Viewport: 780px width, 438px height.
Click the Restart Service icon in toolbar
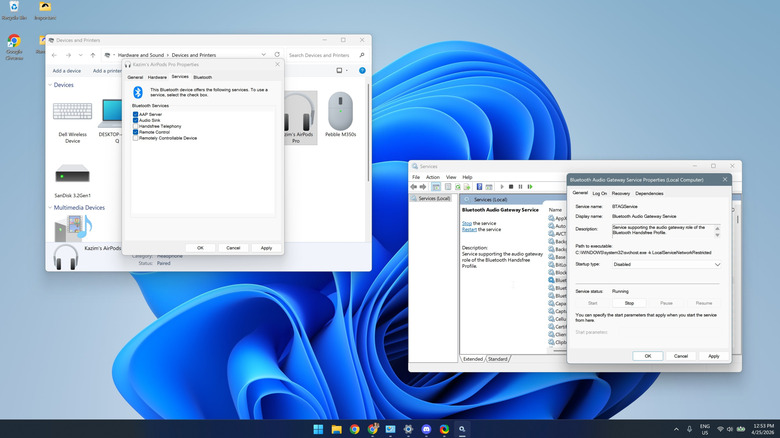pos(530,187)
